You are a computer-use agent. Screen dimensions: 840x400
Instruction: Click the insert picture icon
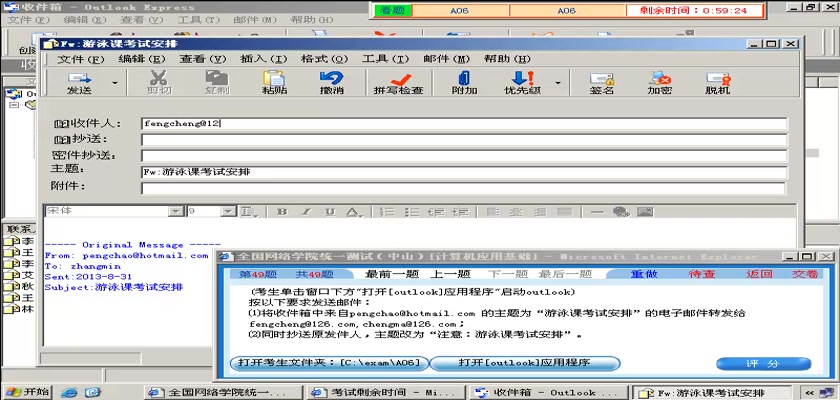646,212
